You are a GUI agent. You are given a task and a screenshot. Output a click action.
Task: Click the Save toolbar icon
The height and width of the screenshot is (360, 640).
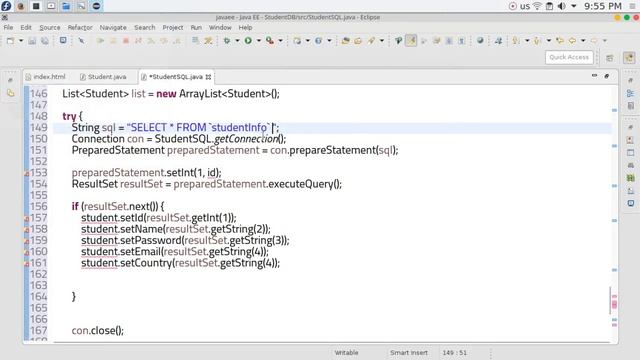coord(32,40)
